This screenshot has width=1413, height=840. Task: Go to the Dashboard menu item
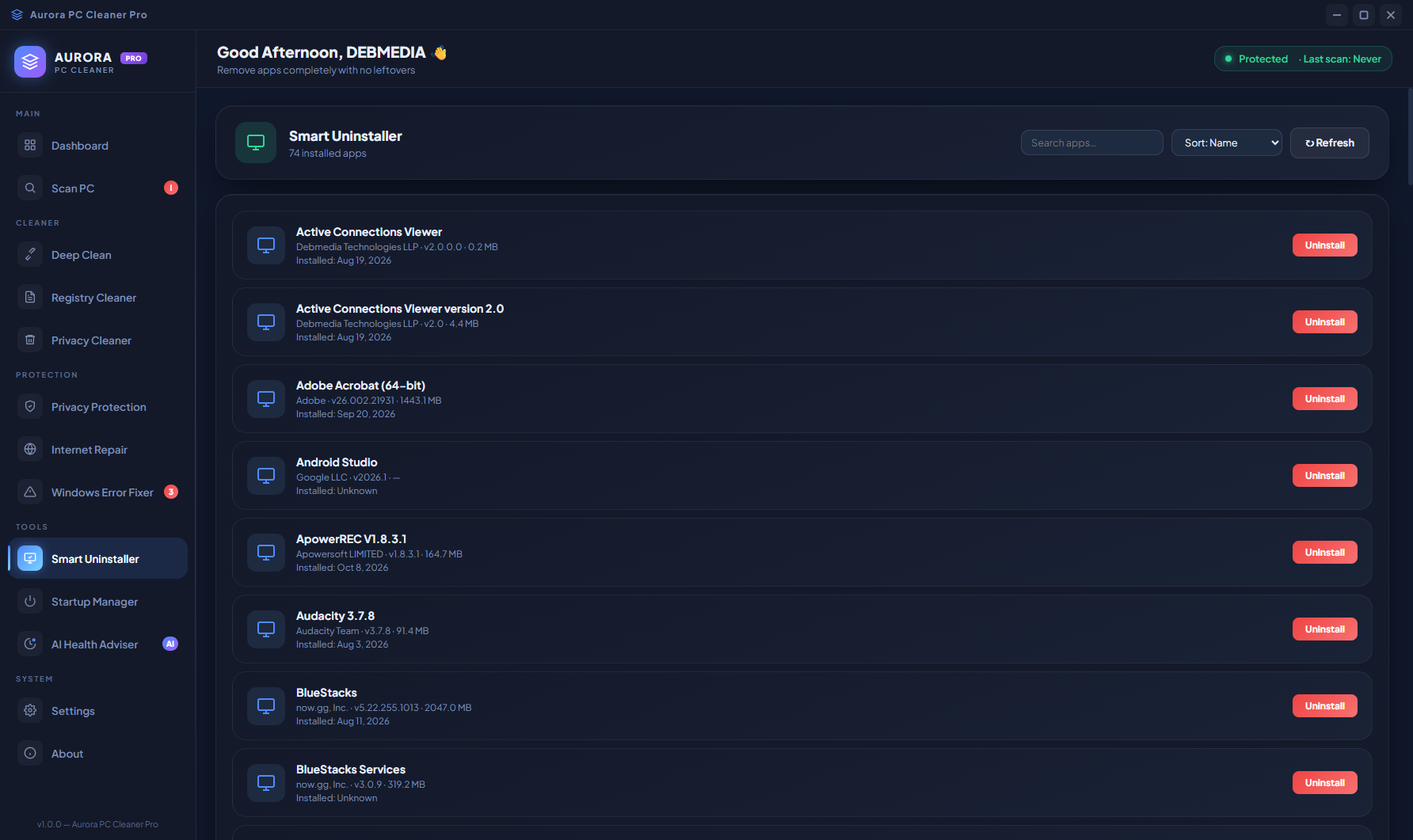click(98, 146)
